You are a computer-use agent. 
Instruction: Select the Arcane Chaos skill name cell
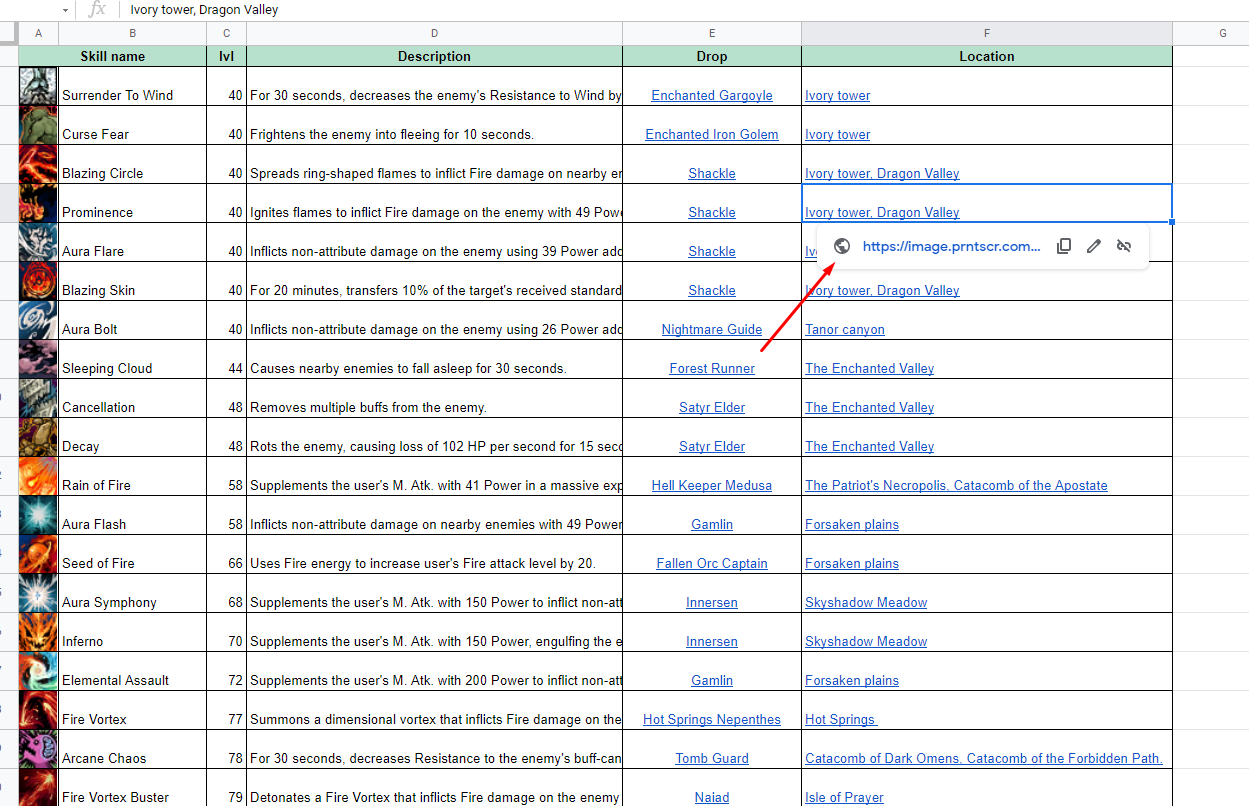pyautogui.click(x=133, y=749)
